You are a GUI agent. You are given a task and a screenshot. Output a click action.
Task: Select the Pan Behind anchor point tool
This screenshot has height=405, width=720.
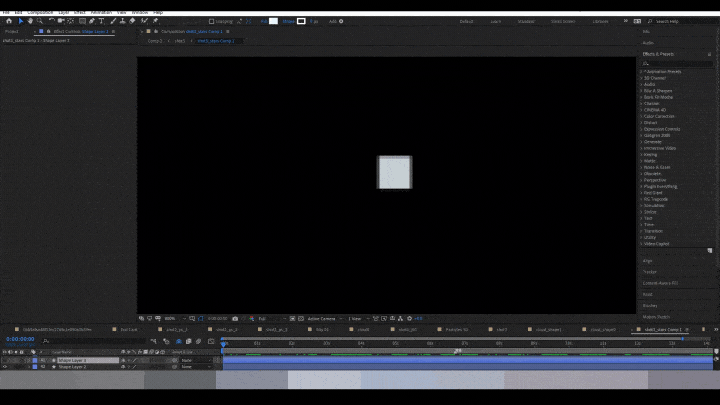71,21
